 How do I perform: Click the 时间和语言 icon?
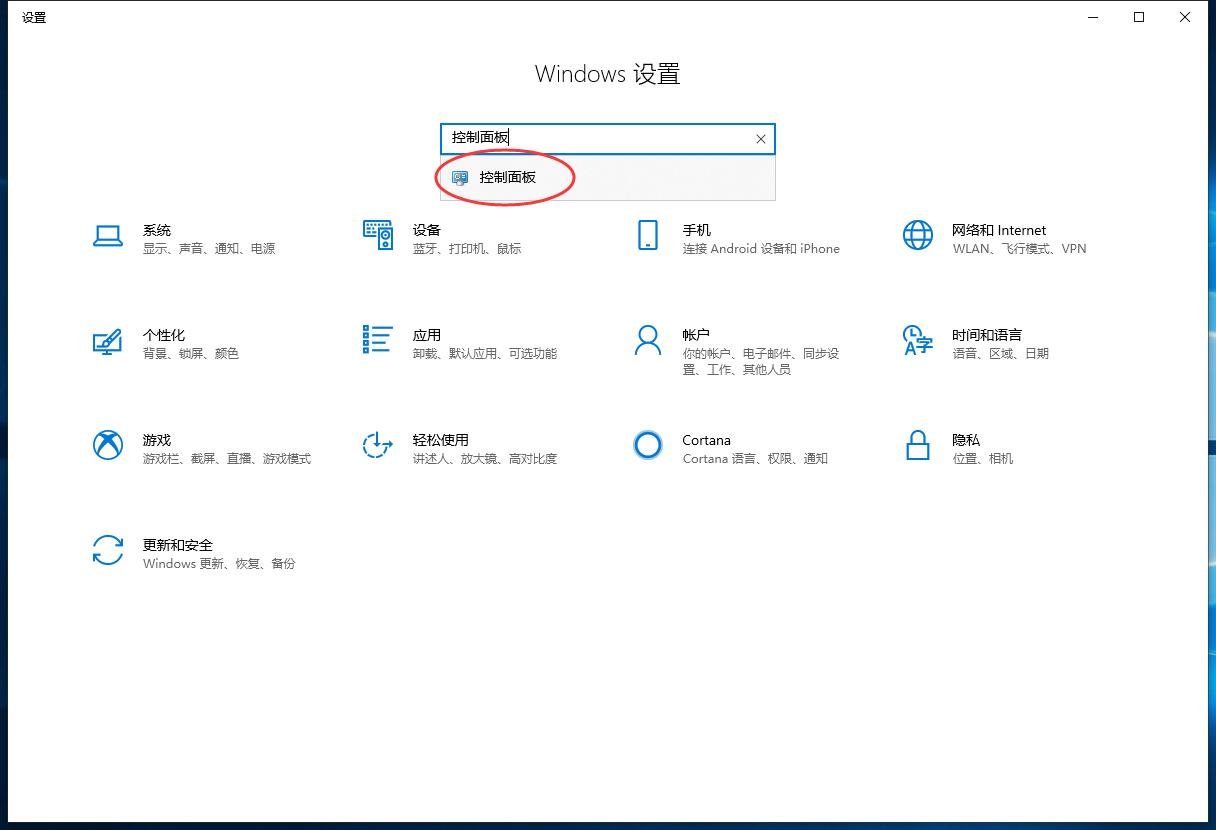(917, 340)
